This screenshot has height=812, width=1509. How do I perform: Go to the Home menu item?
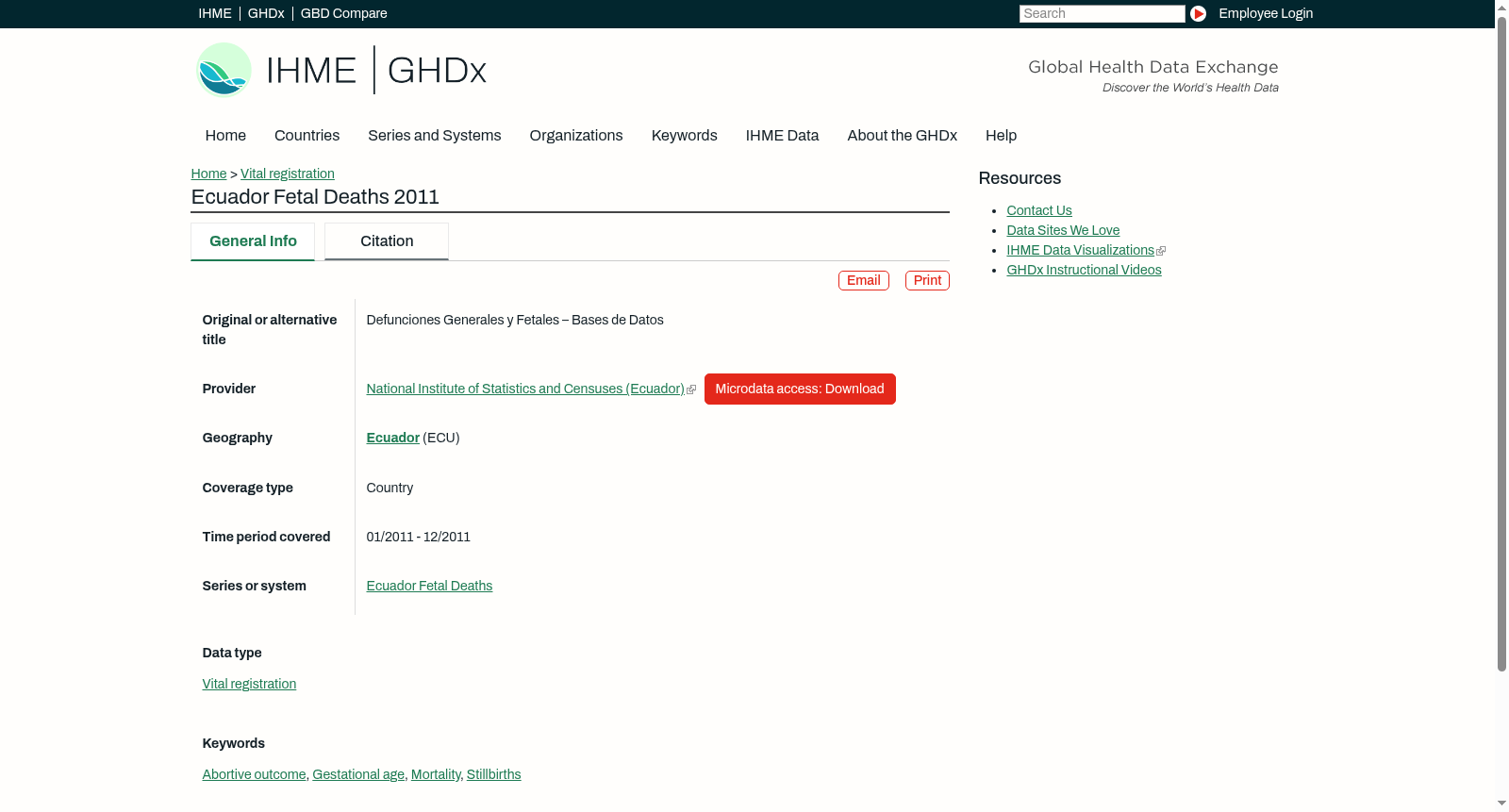pos(225,135)
